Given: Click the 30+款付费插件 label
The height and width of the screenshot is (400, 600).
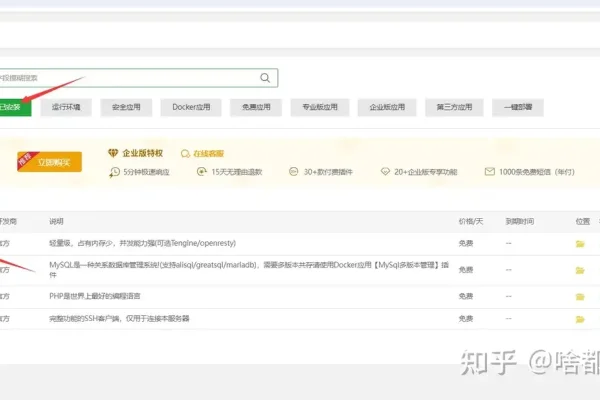Looking at the screenshot, I should click(x=328, y=172).
